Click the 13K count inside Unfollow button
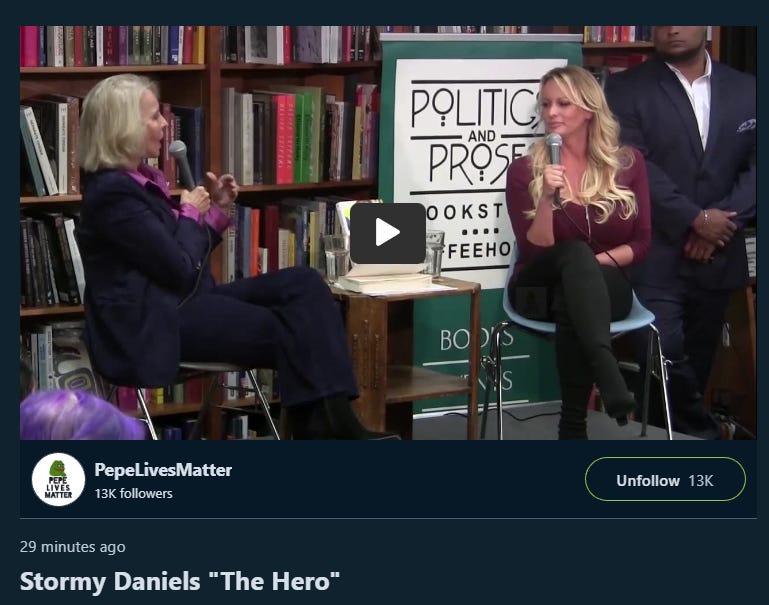The width and height of the screenshot is (769, 605). pos(700,480)
